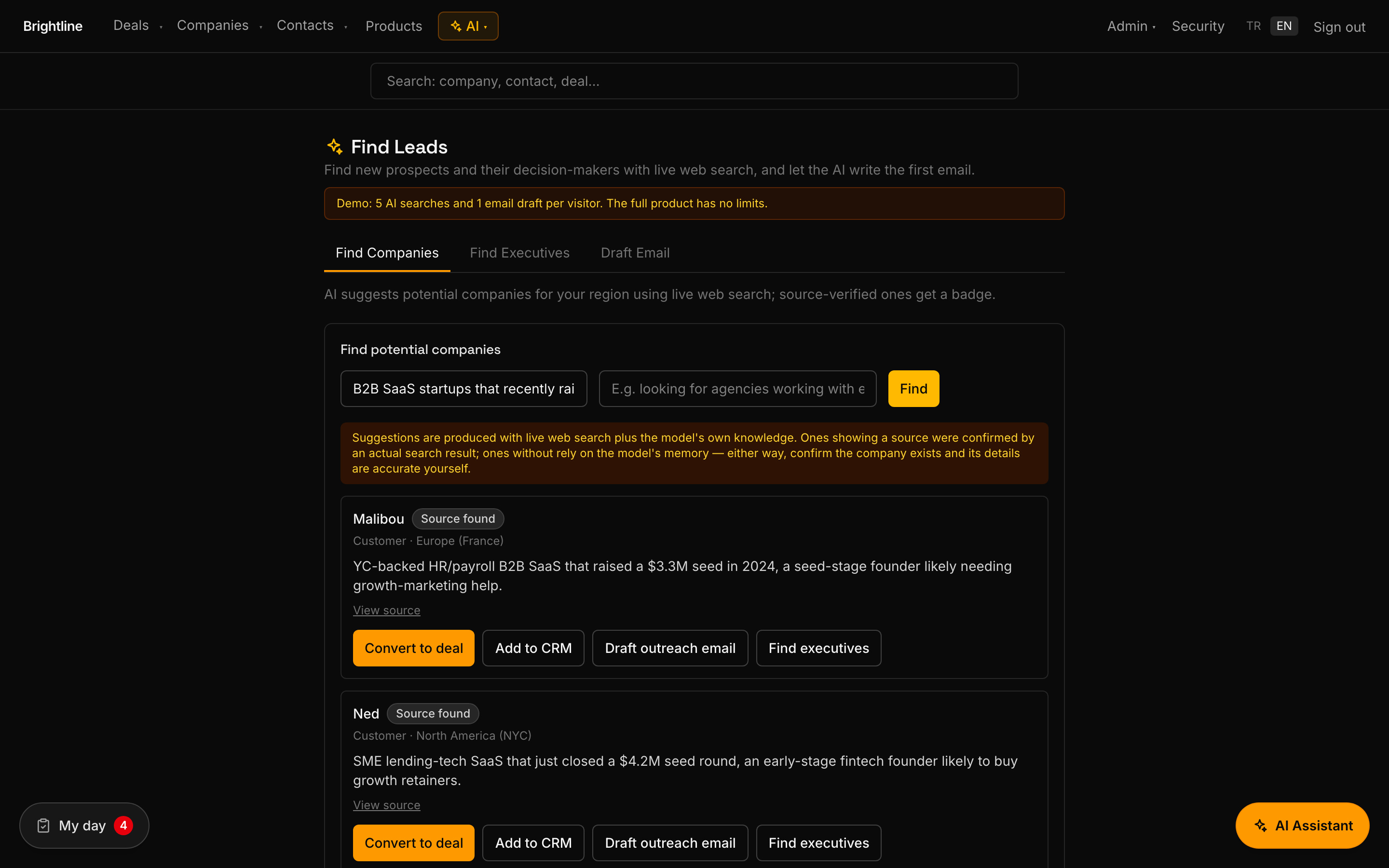Open View source link for Ned
The image size is (1389, 868).
386,805
